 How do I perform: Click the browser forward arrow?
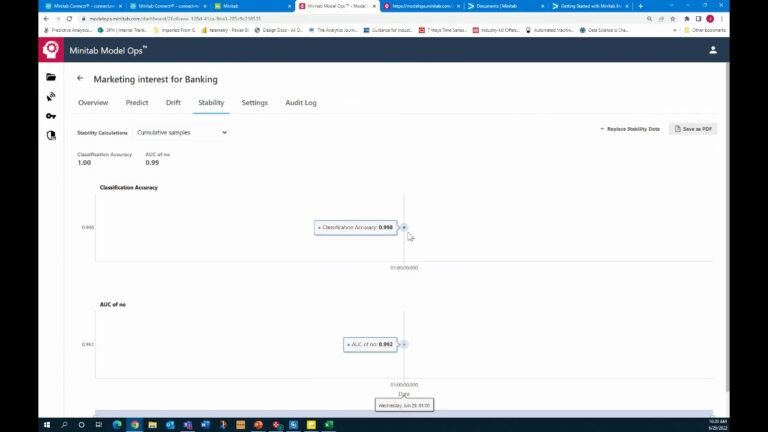[58, 19]
